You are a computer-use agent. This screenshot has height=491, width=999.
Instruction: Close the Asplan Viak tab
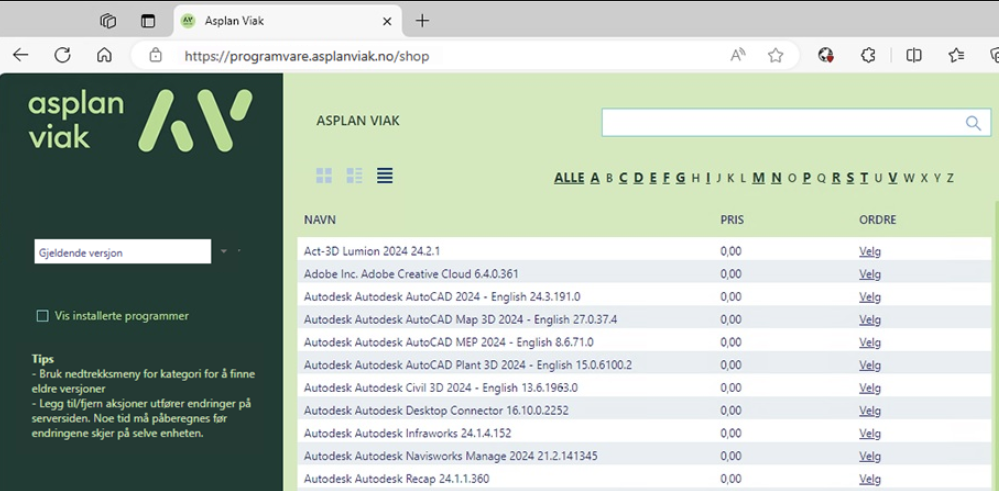click(x=387, y=21)
